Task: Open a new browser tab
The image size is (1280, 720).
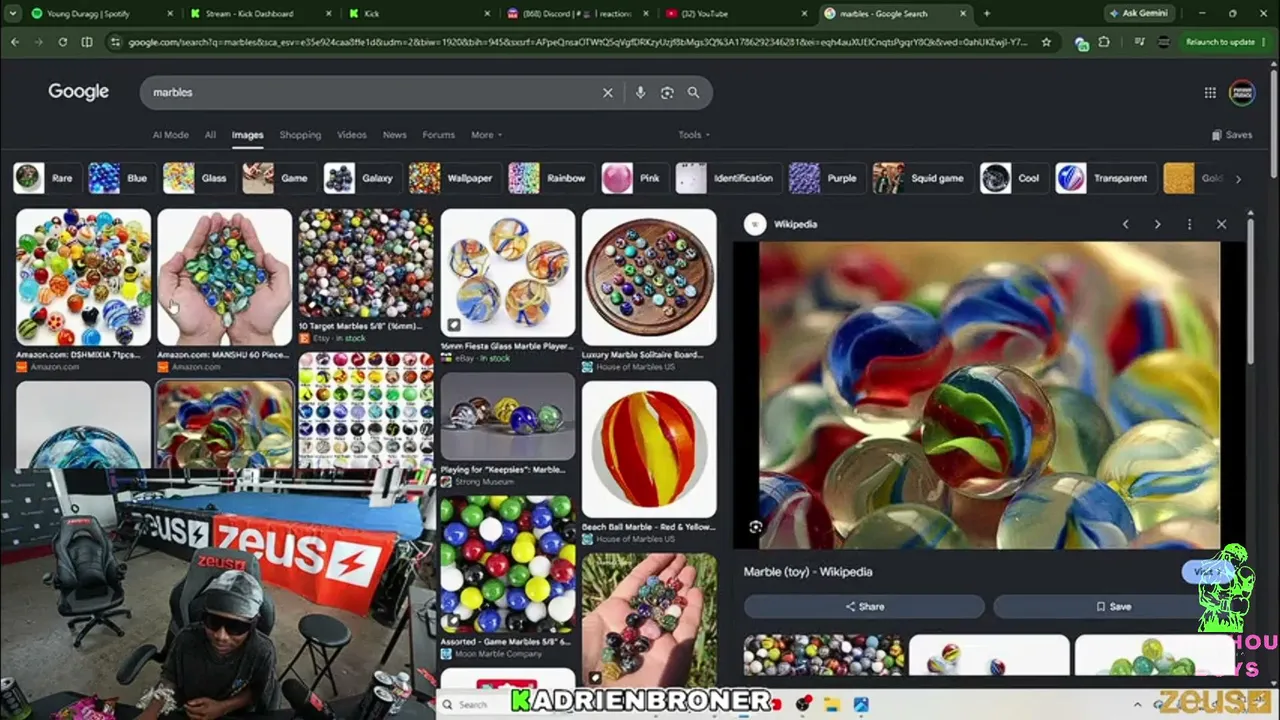Action: (x=987, y=13)
